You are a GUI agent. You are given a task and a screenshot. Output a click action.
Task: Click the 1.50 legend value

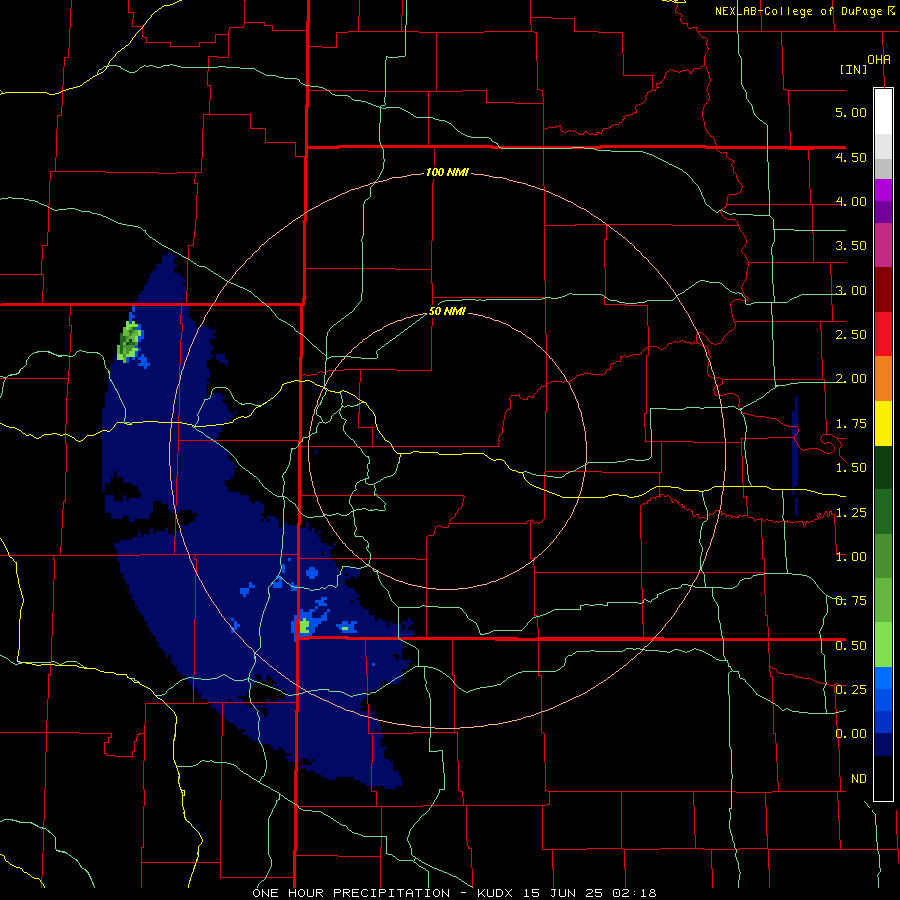[851, 468]
